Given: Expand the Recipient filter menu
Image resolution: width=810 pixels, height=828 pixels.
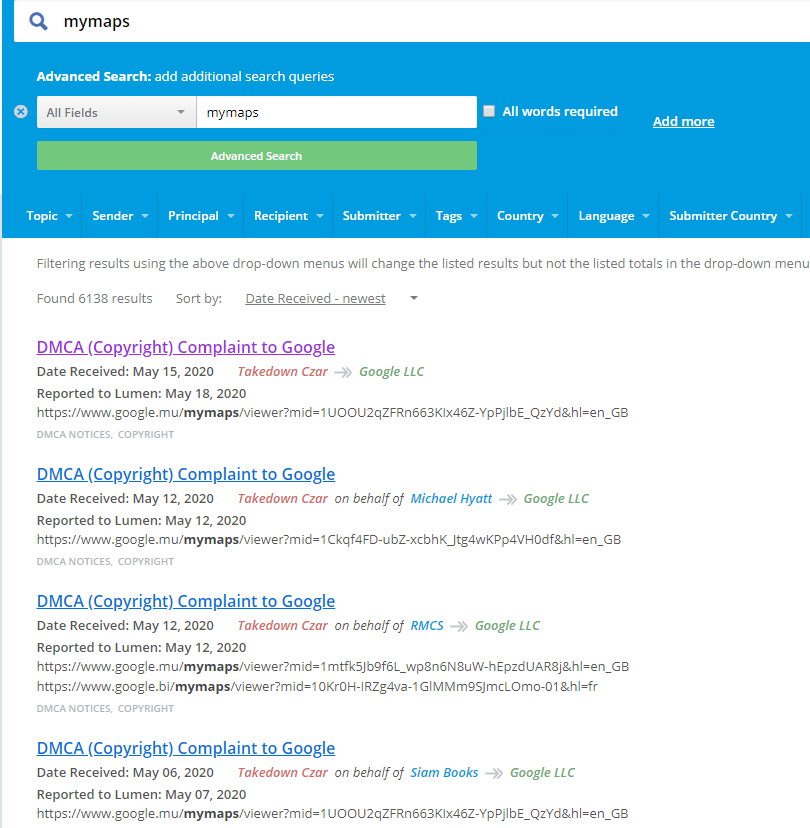Looking at the screenshot, I should (x=288, y=216).
